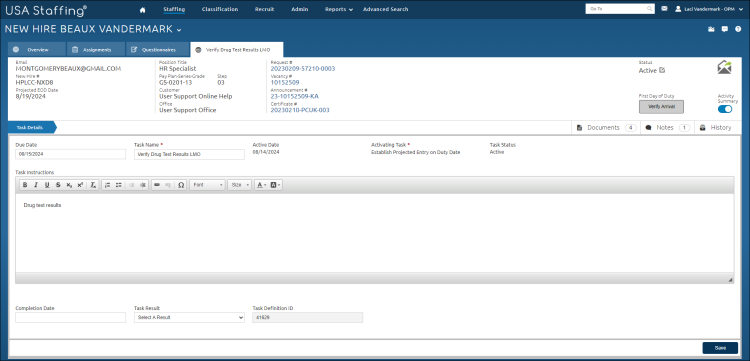Viewport: 750px width, 361px height.
Task: Insert a bulleted list in editor
Action: (119, 185)
